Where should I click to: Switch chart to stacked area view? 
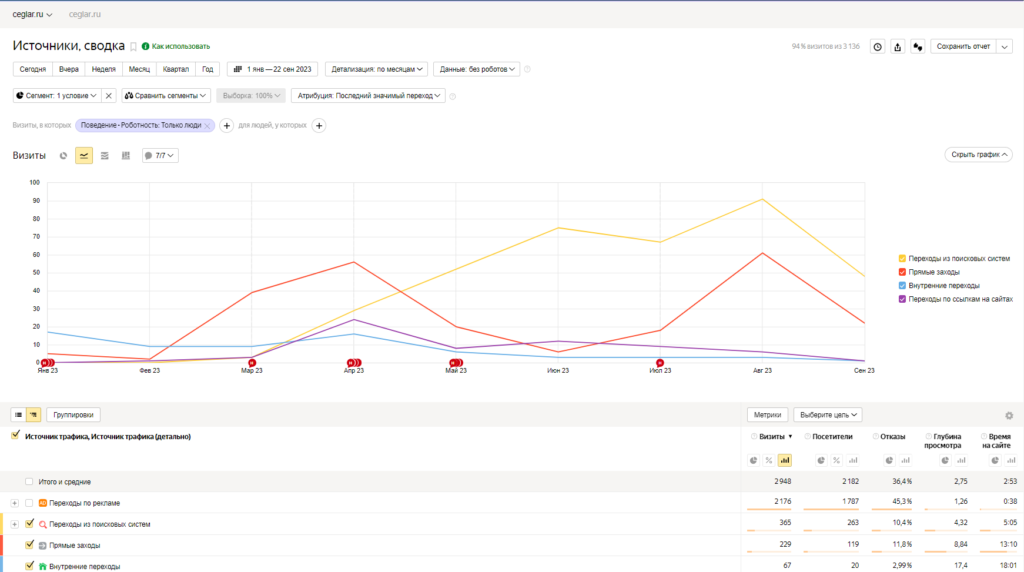click(x=104, y=155)
